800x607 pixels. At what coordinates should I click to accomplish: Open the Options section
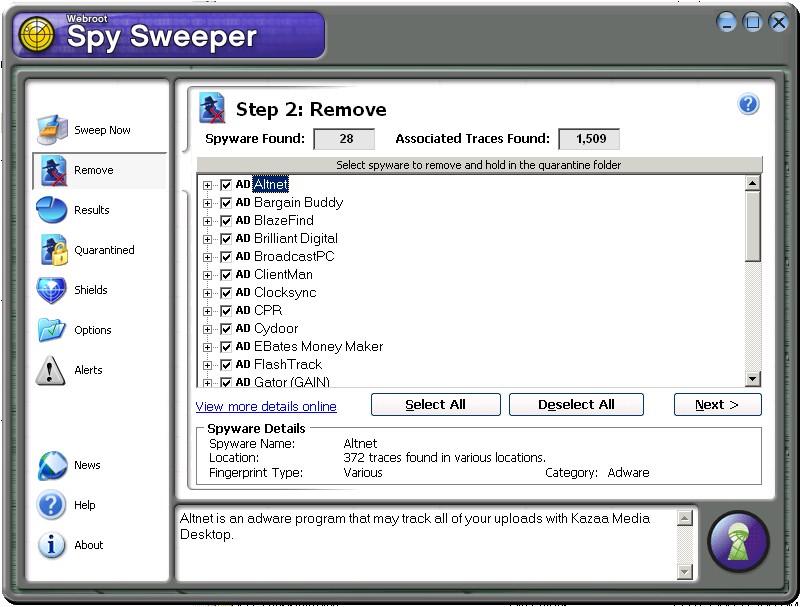click(x=93, y=330)
